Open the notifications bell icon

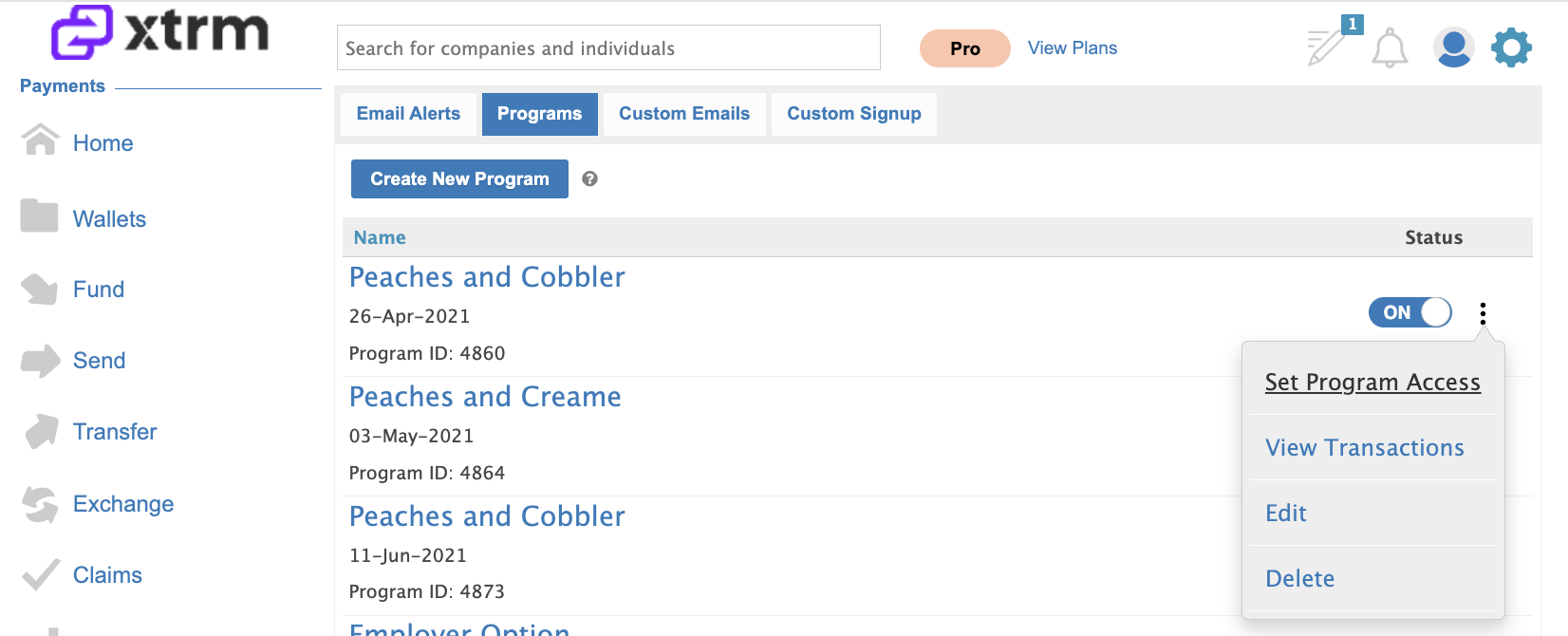[1390, 47]
